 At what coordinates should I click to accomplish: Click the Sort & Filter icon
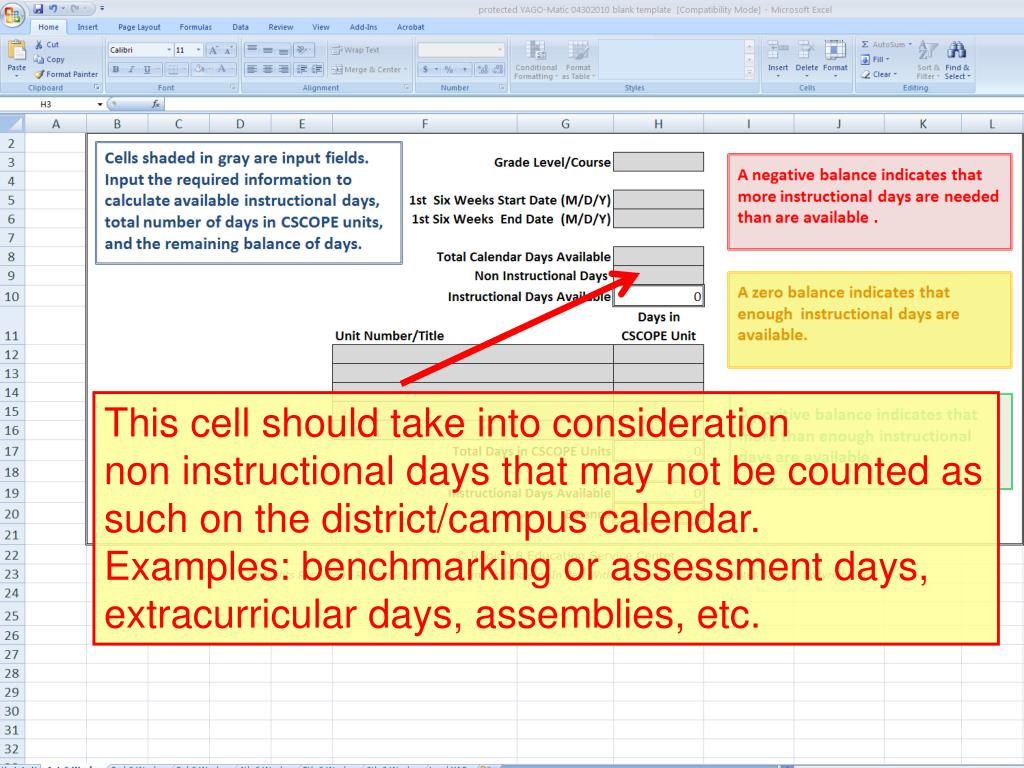pos(927,59)
